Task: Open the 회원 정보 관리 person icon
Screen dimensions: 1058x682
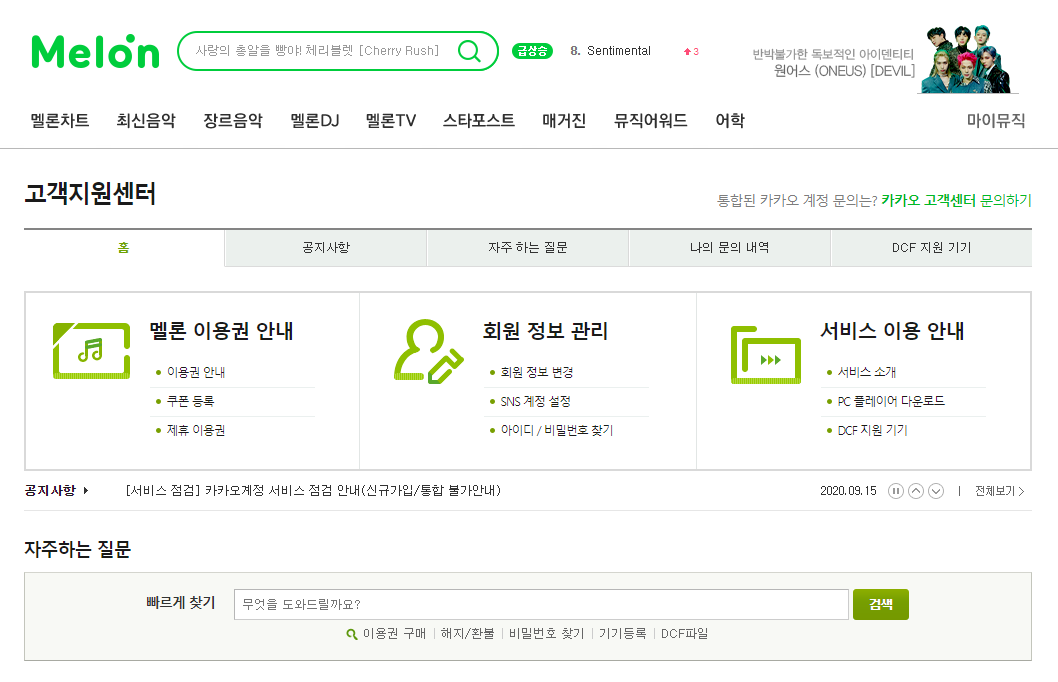Action: click(428, 351)
